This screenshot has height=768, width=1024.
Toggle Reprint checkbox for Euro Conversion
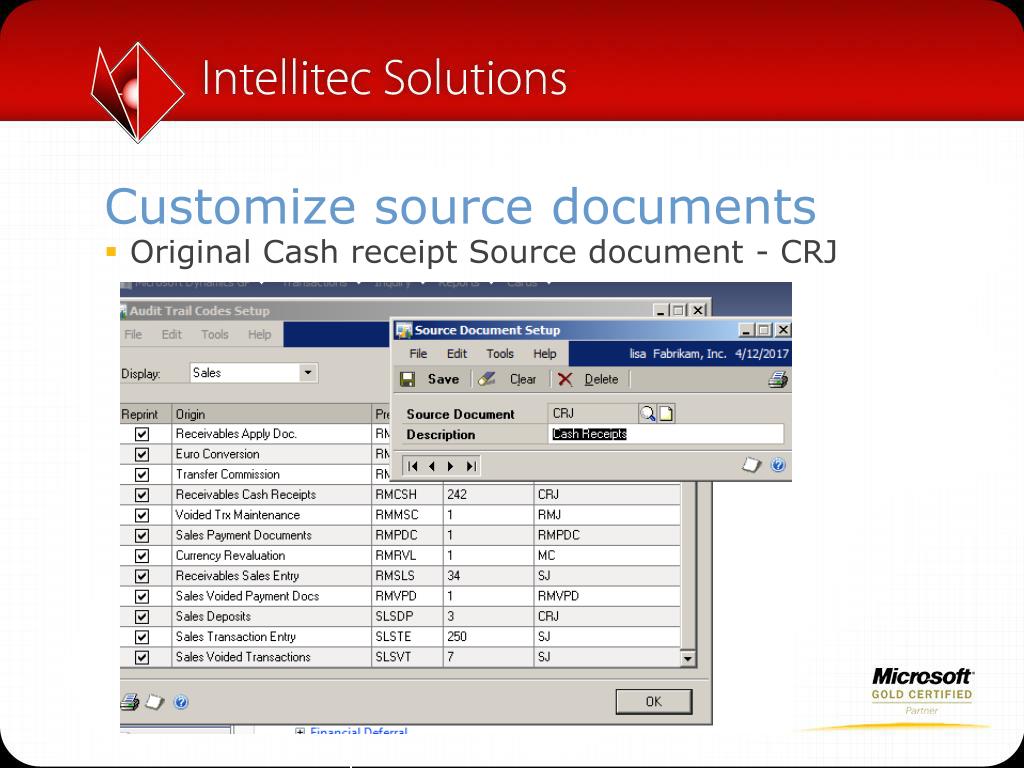pos(142,454)
